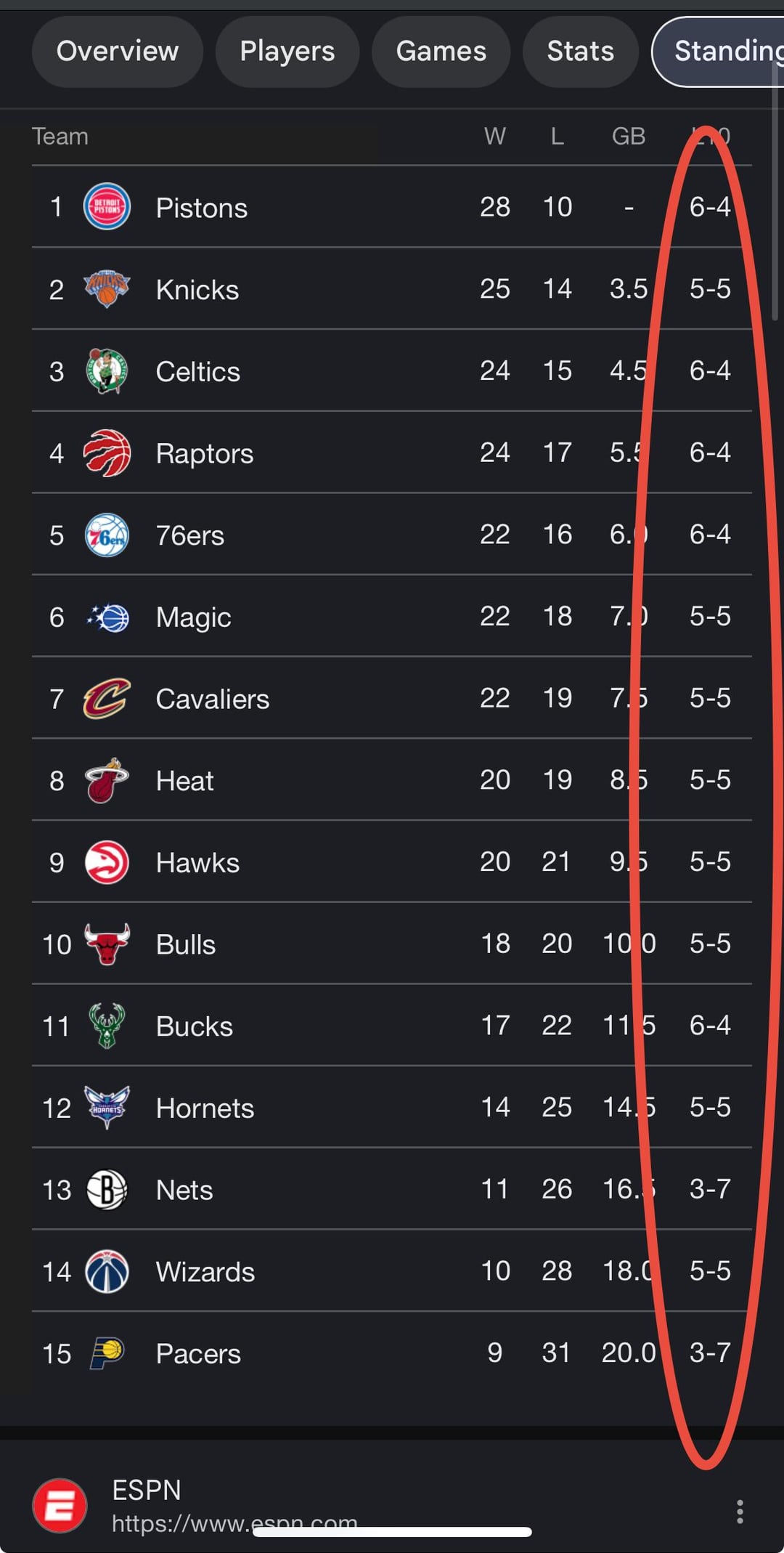784x1553 pixels.
Task: Open the Magic team name link
Action: tap(193, 617)
